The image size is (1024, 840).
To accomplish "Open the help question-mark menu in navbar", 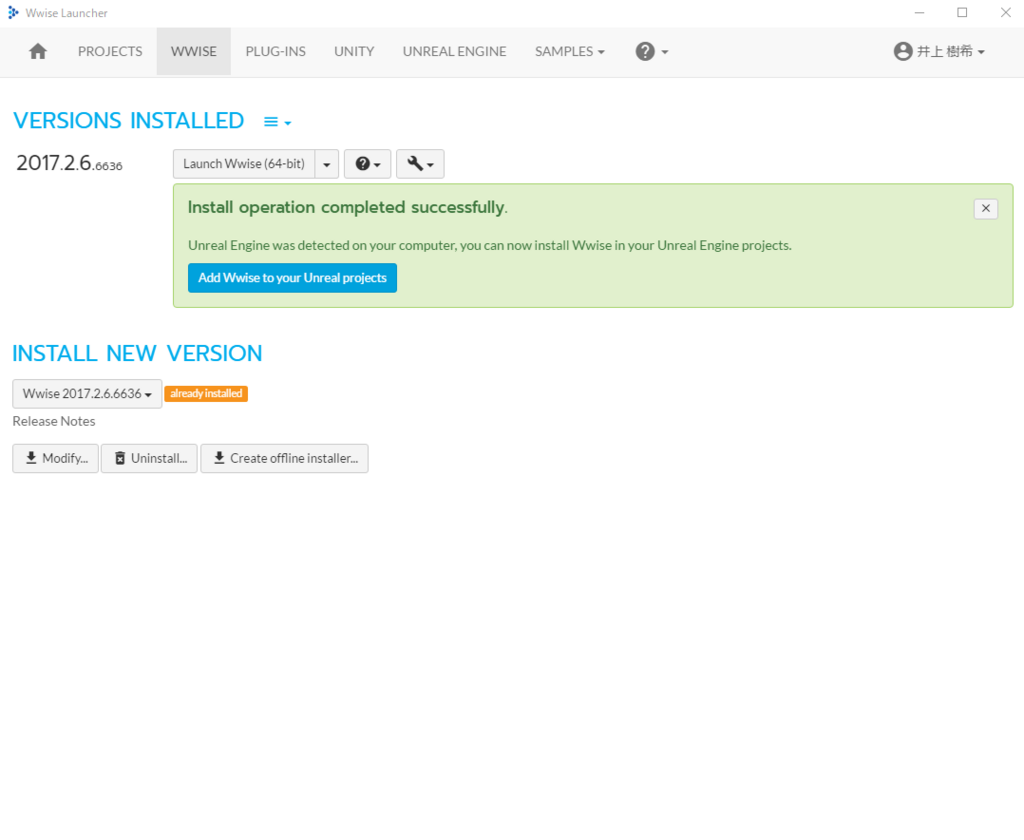I will pyautogui.click(x=651, y=52).
